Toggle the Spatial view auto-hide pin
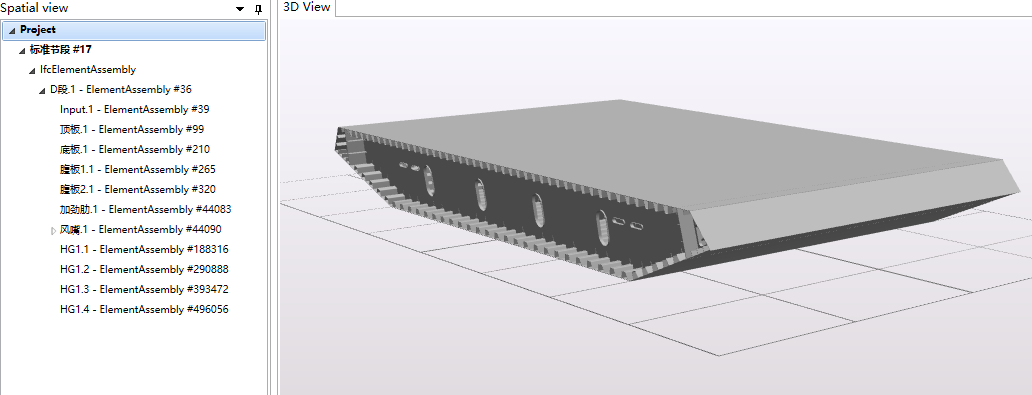This screenshot has height=395, width=1032. [259, 9]
